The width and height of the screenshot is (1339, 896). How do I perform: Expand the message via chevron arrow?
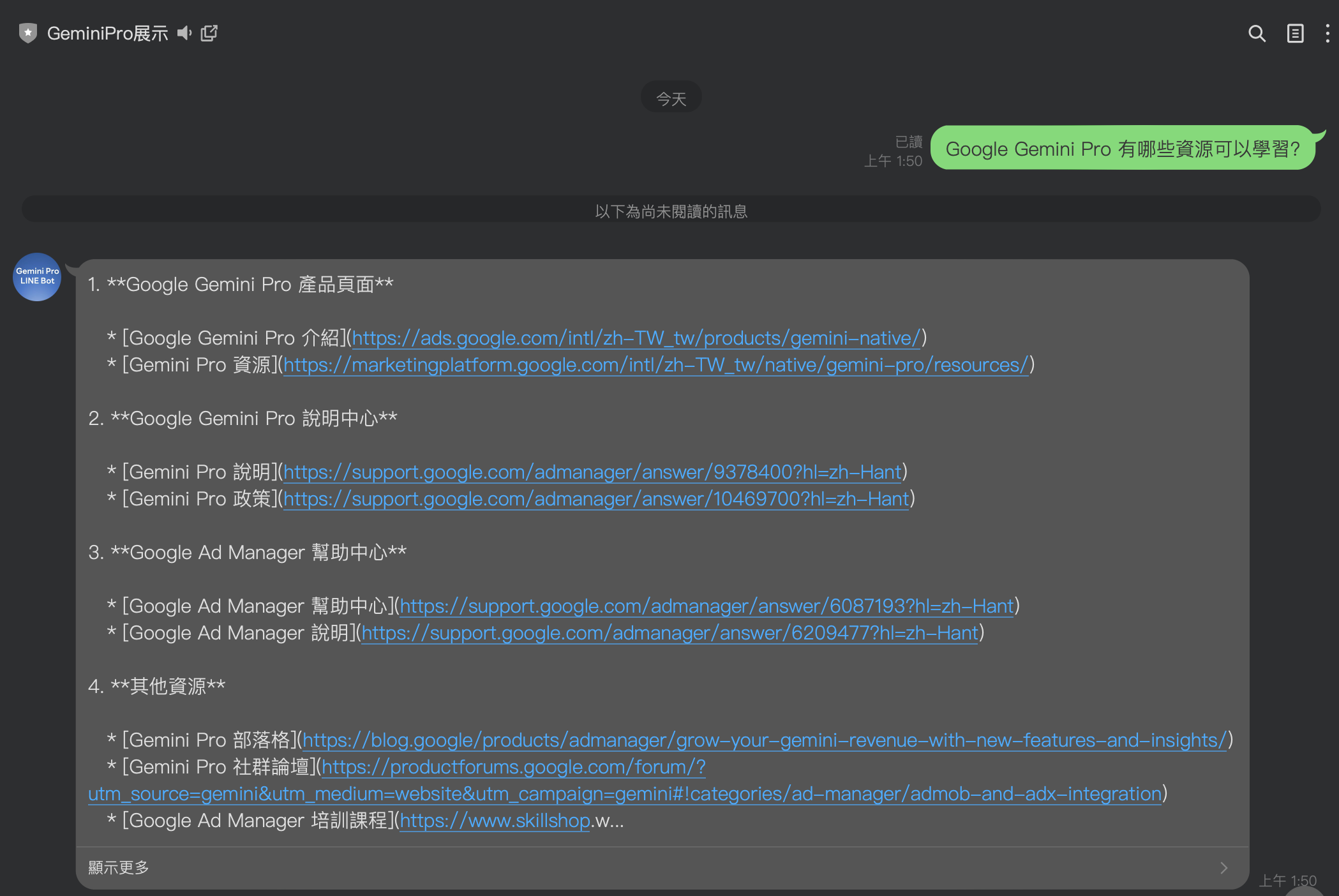click(1224, 868)
